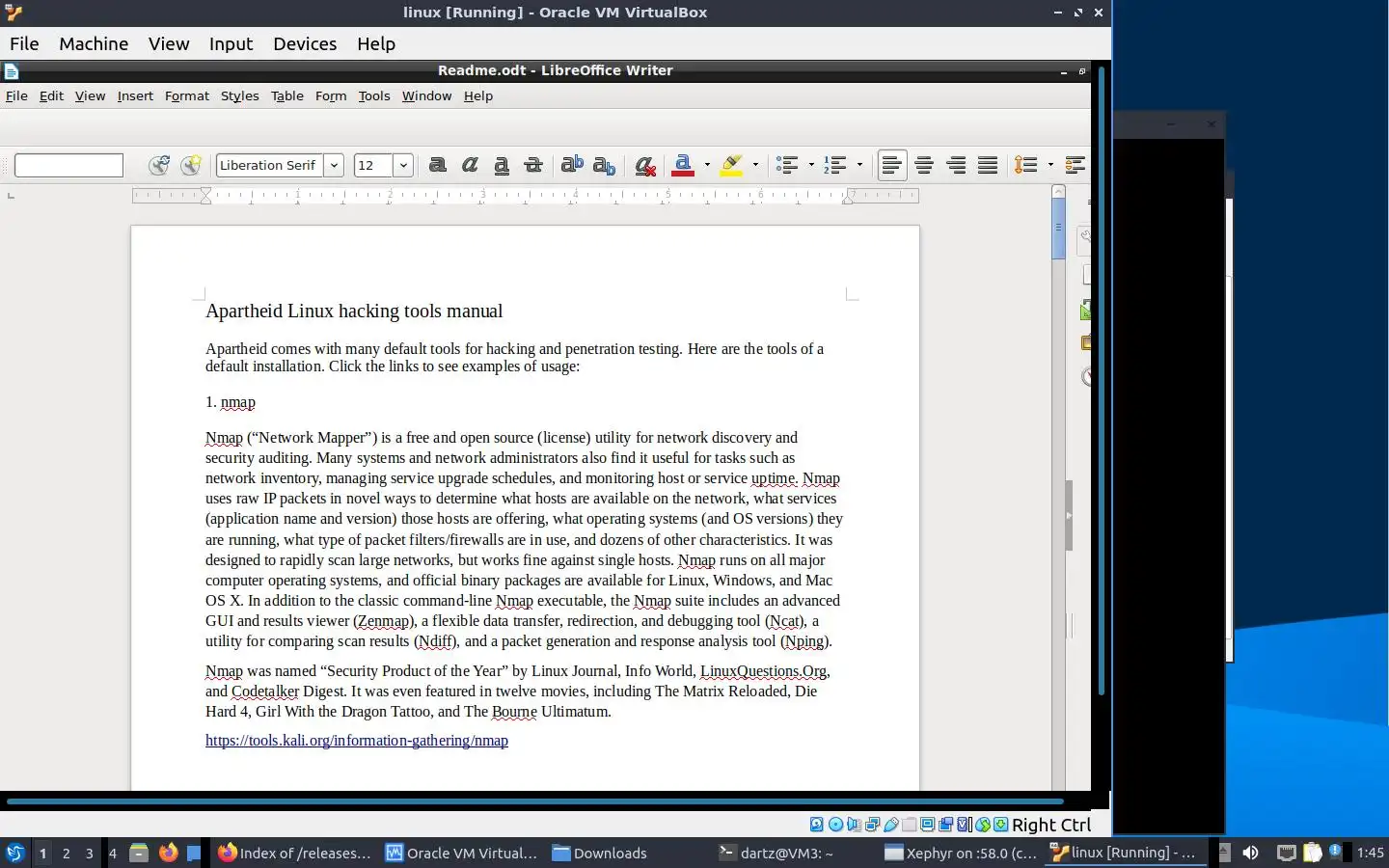Click the volume speaker tray icon
This screenshot has height=868, width=1389.
[x=1250, y=853]
